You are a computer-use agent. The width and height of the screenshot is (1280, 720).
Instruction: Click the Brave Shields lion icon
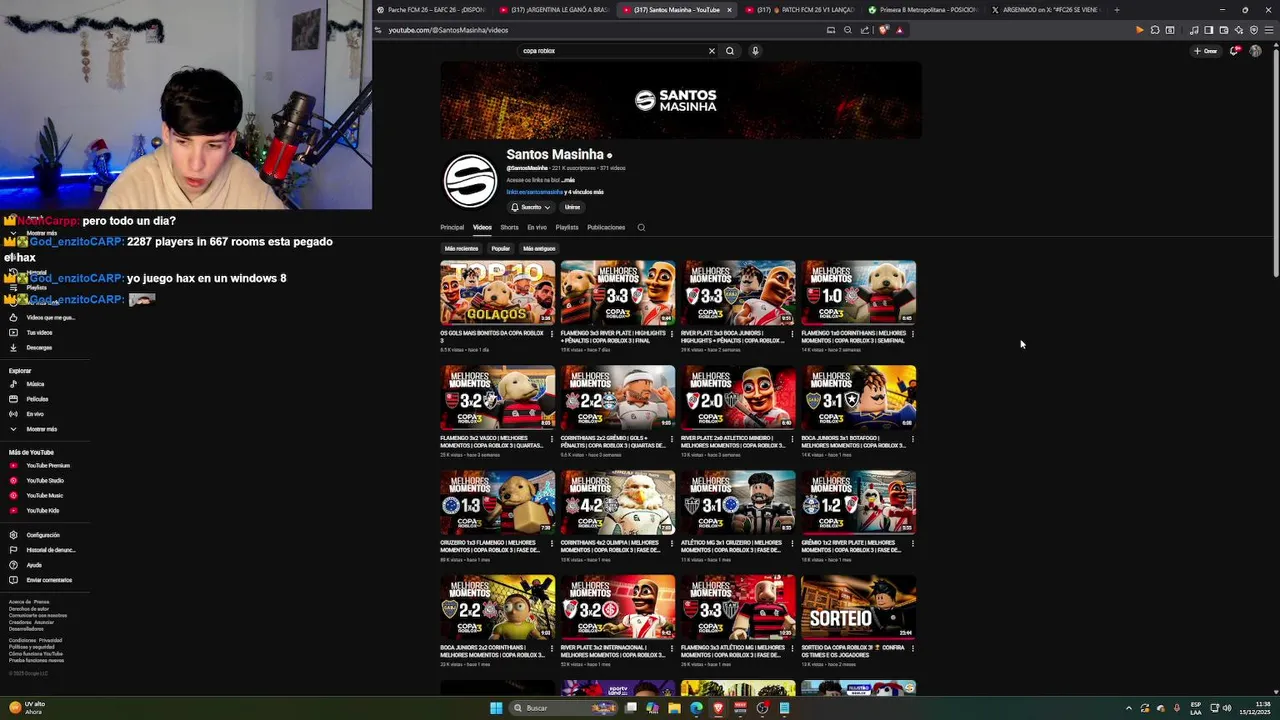pos(883,30)
